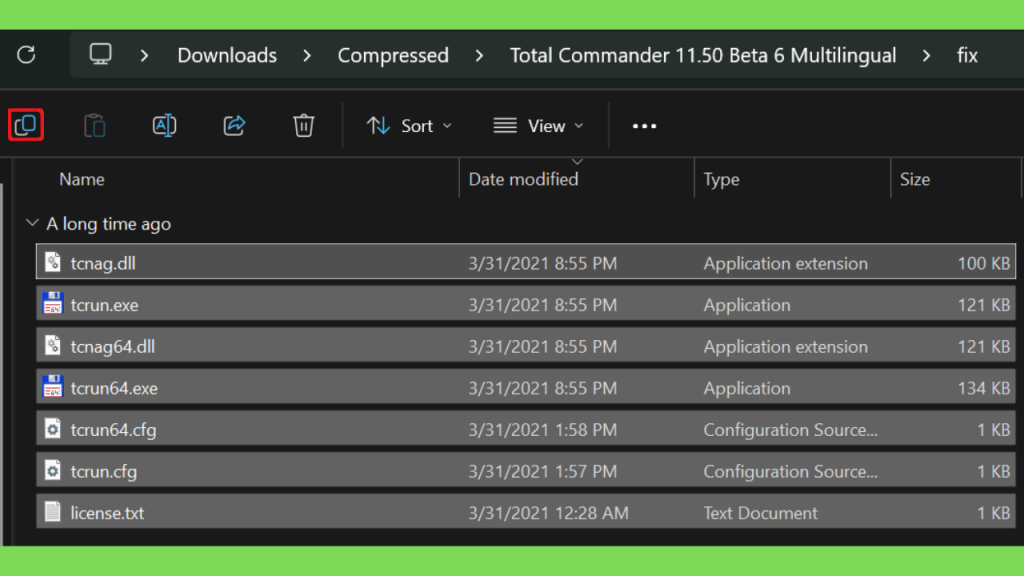Click the 'A long time ago' group label
1024x576 pixels.
tap(108, 224)
